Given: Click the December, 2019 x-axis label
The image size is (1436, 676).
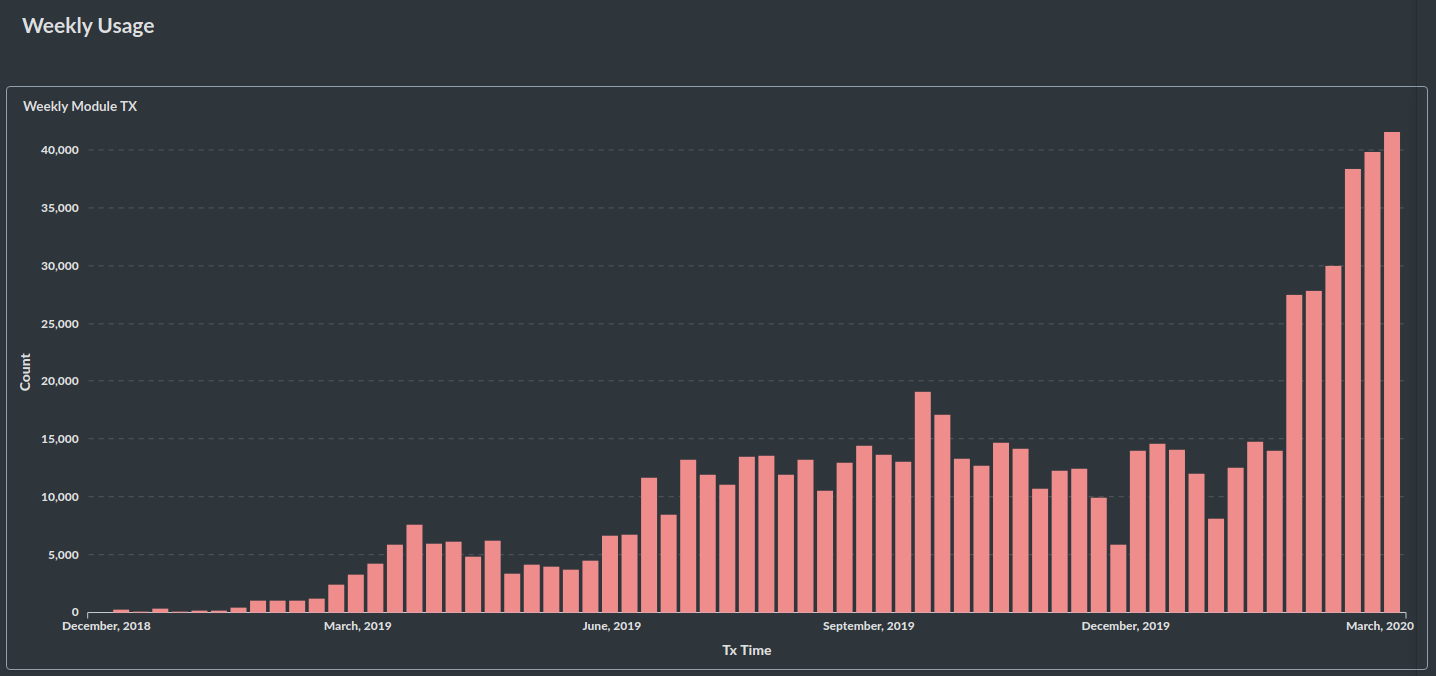Looking at the screenshot, I should [x=1126, y=626].
